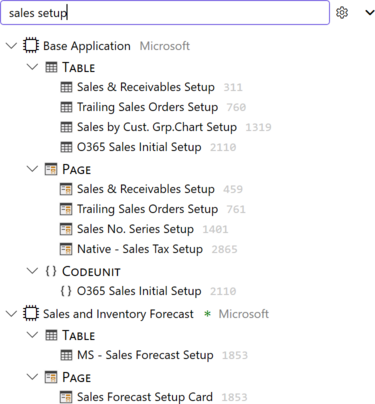Click the Sales and Inventory Forecast extension icon
The width and height of the screenshot is (375, 404).
click(x=31, y=313)
